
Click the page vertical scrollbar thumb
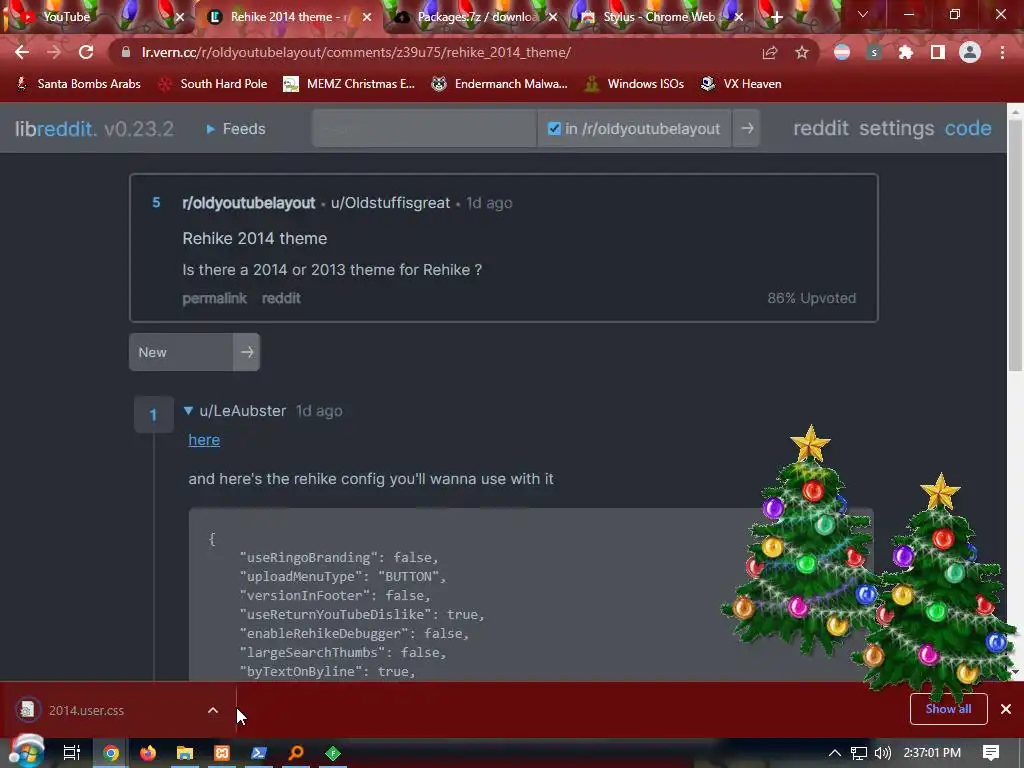click(x=1015, y=246)
